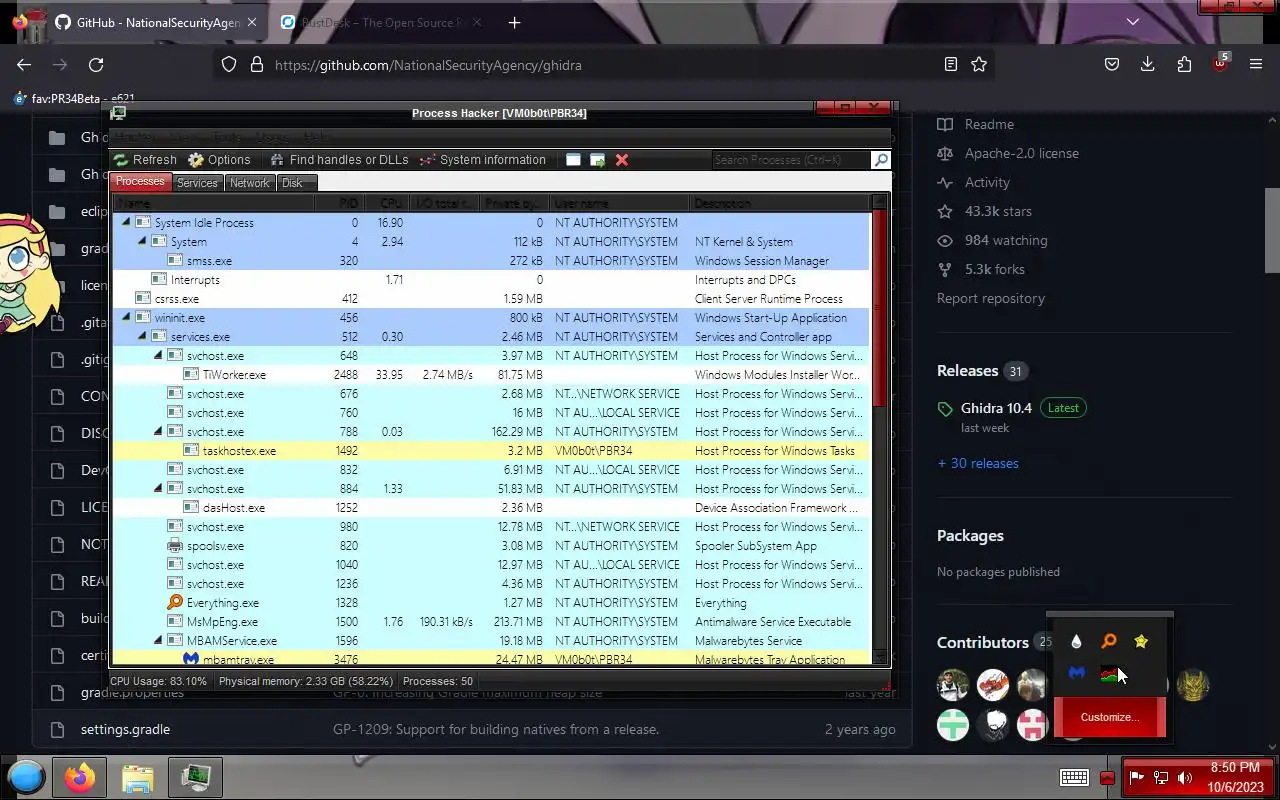1280x800 pixels.
Task: Collapse the MBAMService.exe tree node
Action: click(x=158, y=641)
